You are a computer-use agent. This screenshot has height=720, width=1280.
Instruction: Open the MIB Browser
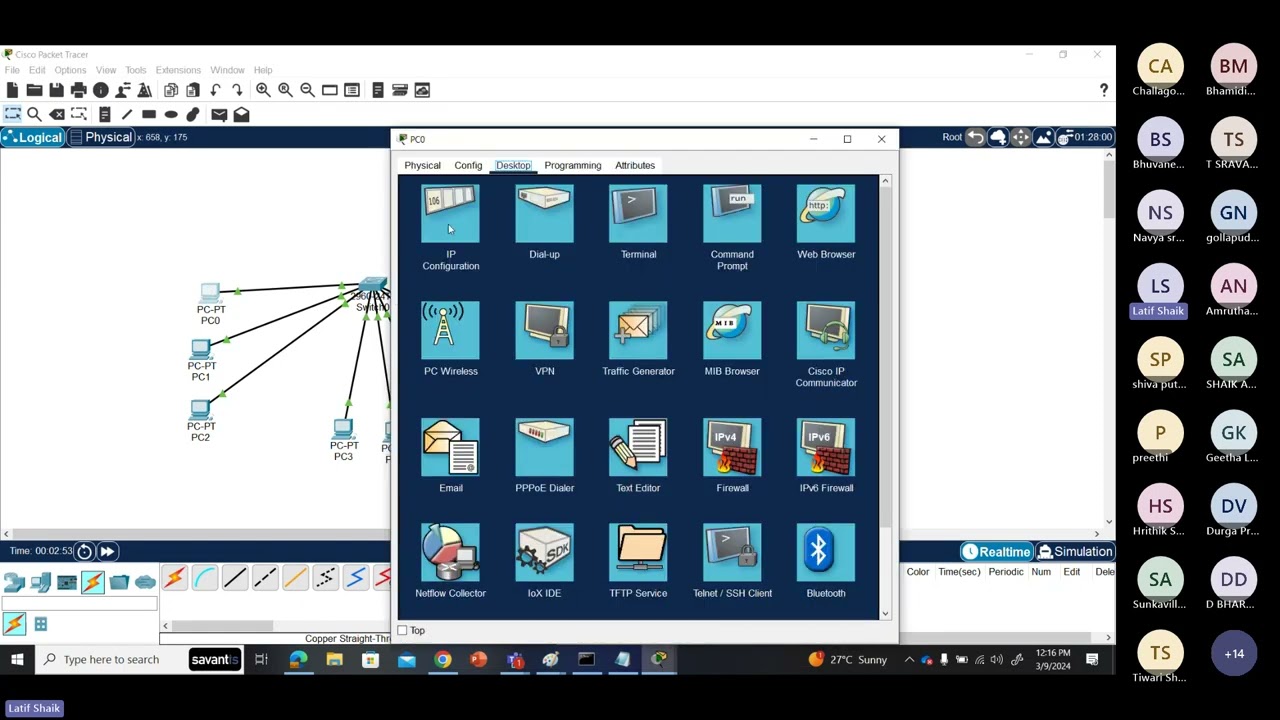click(732, 330)
